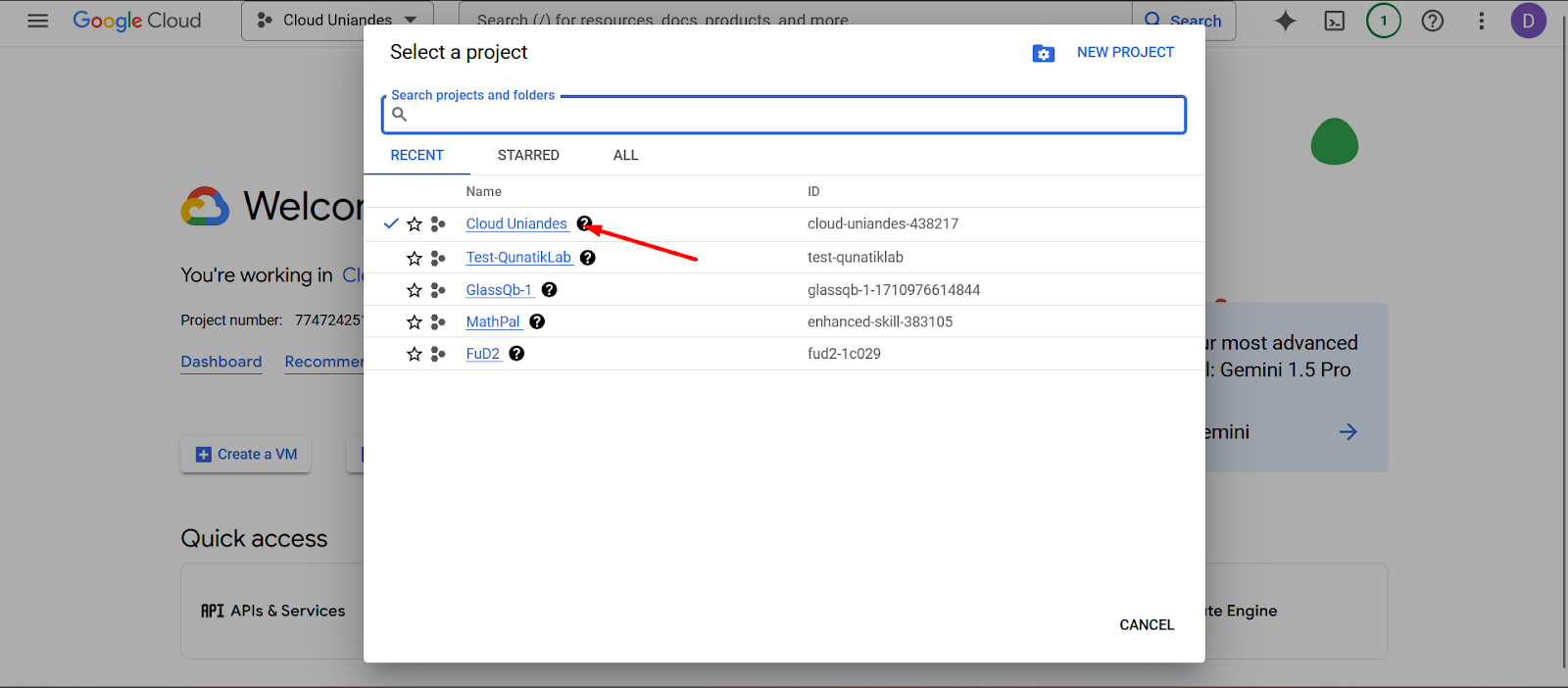
Task: Open the Gemini AI sparkle icon
Action: tap(1285, 21)
